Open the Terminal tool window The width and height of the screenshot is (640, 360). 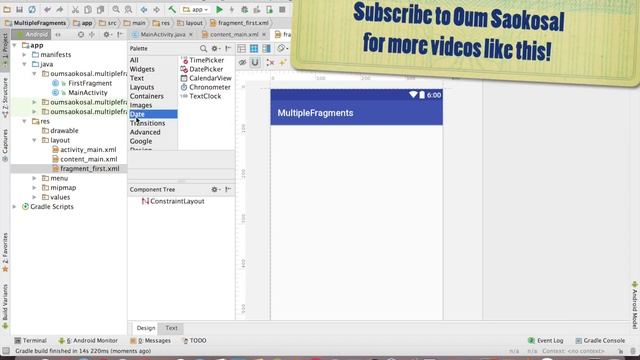click(x=31, y=340)
